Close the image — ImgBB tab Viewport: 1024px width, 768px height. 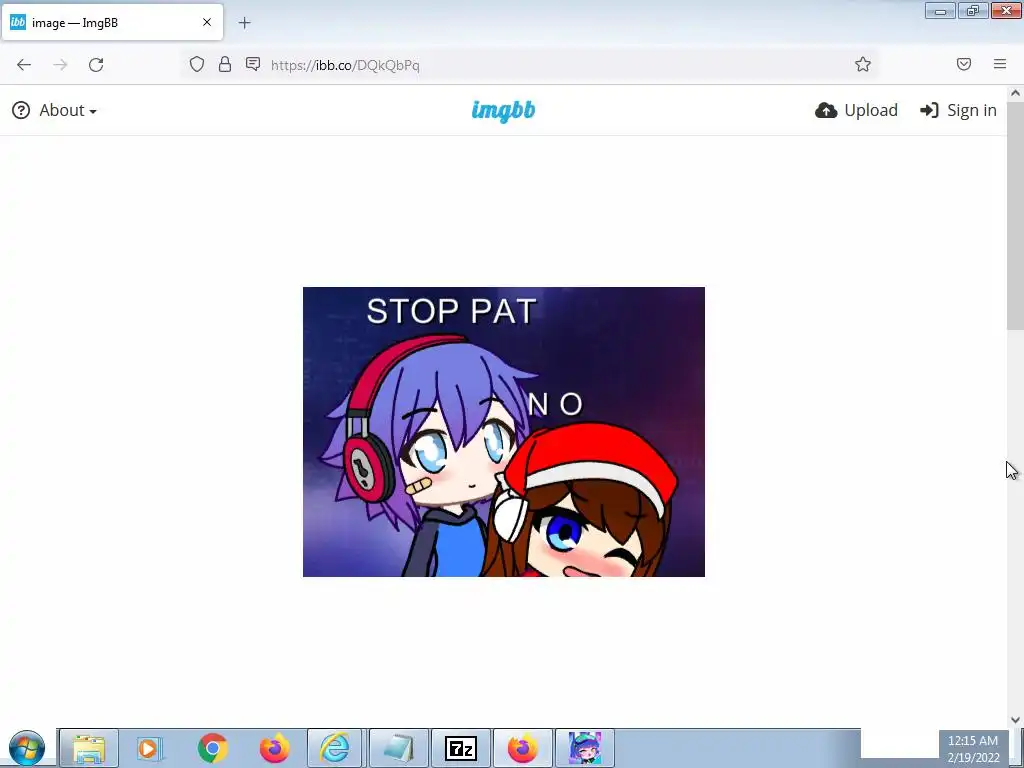pyautogui.click(x=207, y=22)
